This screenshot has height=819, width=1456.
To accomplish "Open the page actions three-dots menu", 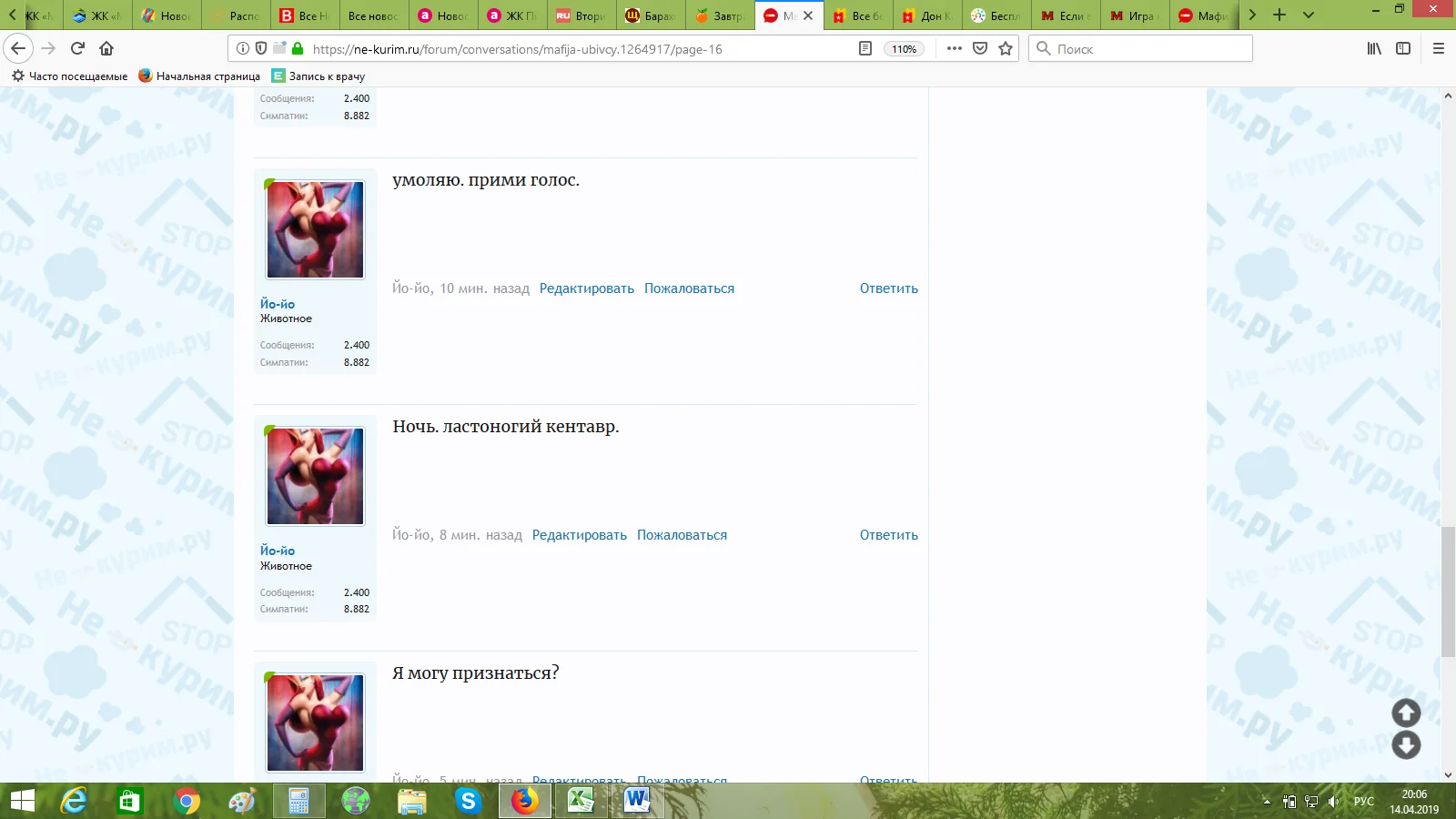I will point(954,48).
